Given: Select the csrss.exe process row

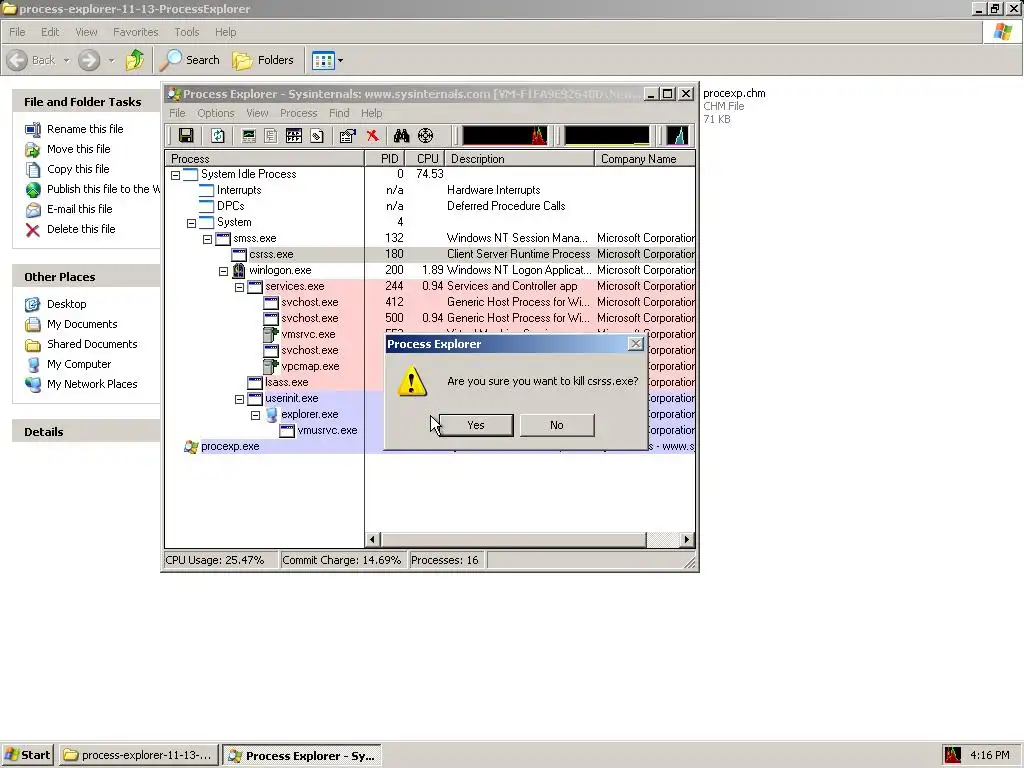Looking at the screenshot, I should point(430,255).
